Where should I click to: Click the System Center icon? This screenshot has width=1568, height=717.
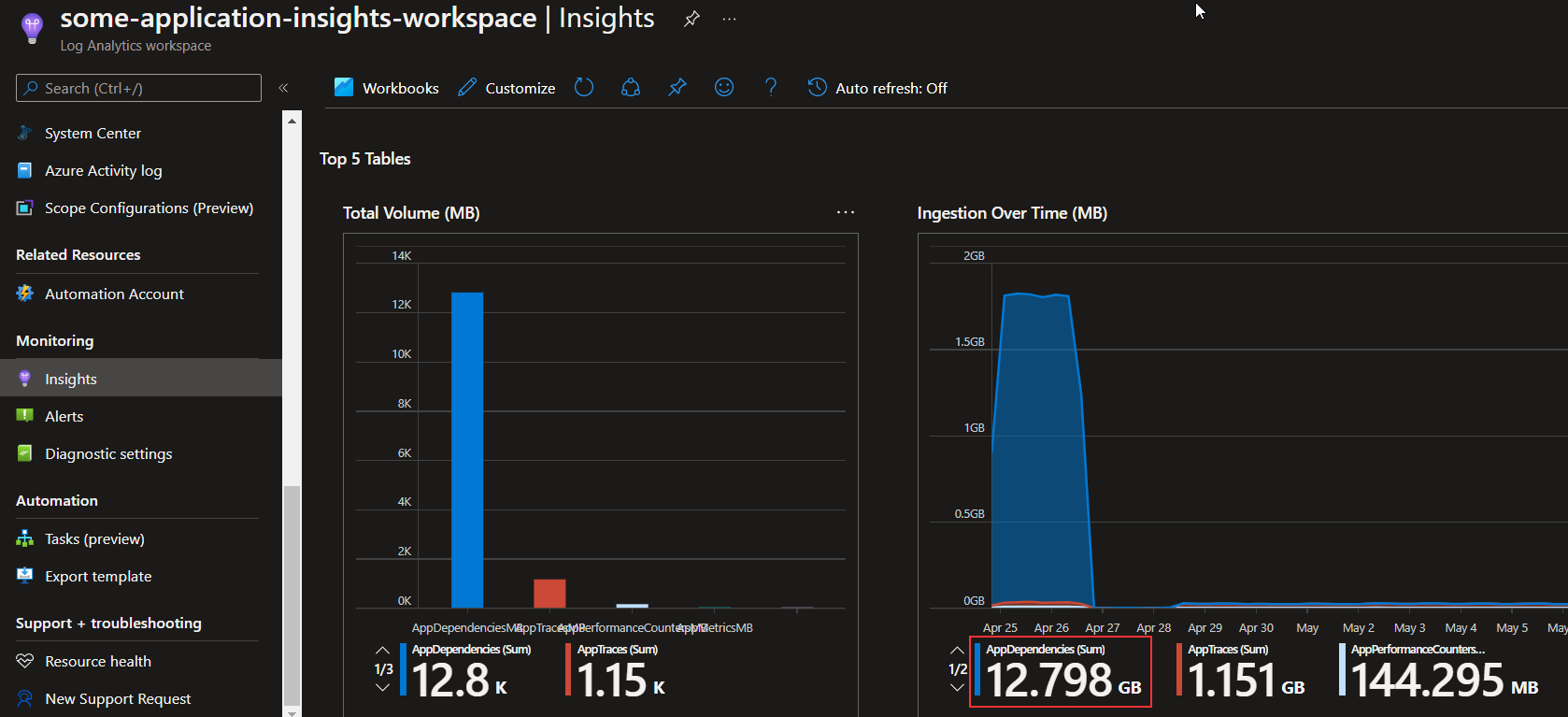point(25,134)
